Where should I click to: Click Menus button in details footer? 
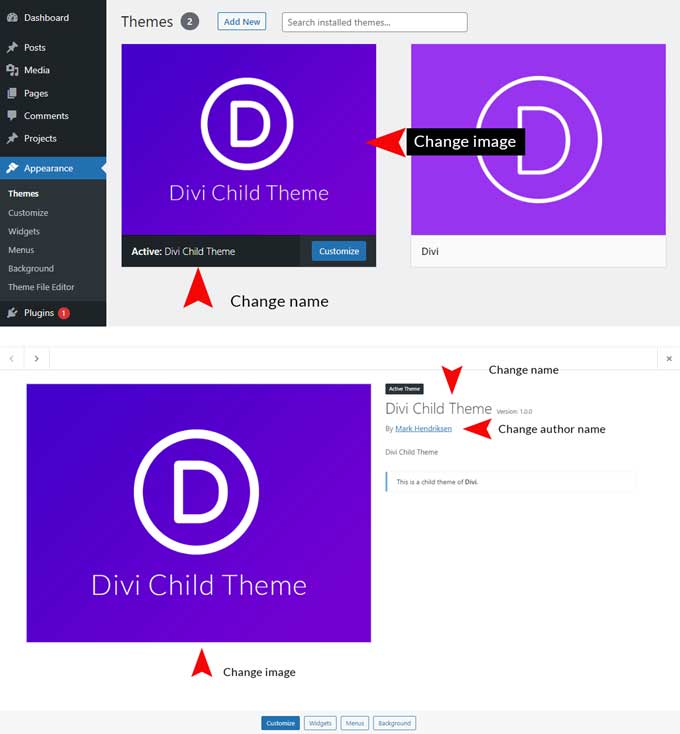tap(355, 723)
